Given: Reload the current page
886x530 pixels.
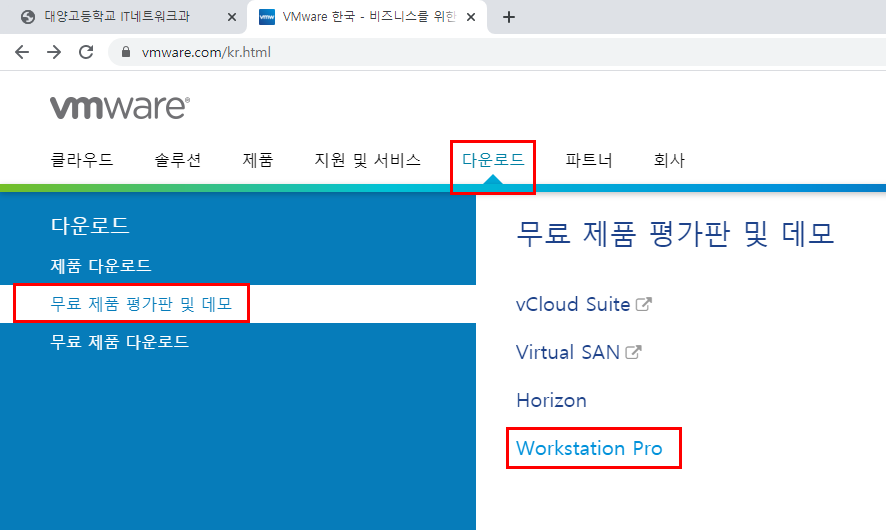Looking at the screenshot, I should (x=86, y=52).
